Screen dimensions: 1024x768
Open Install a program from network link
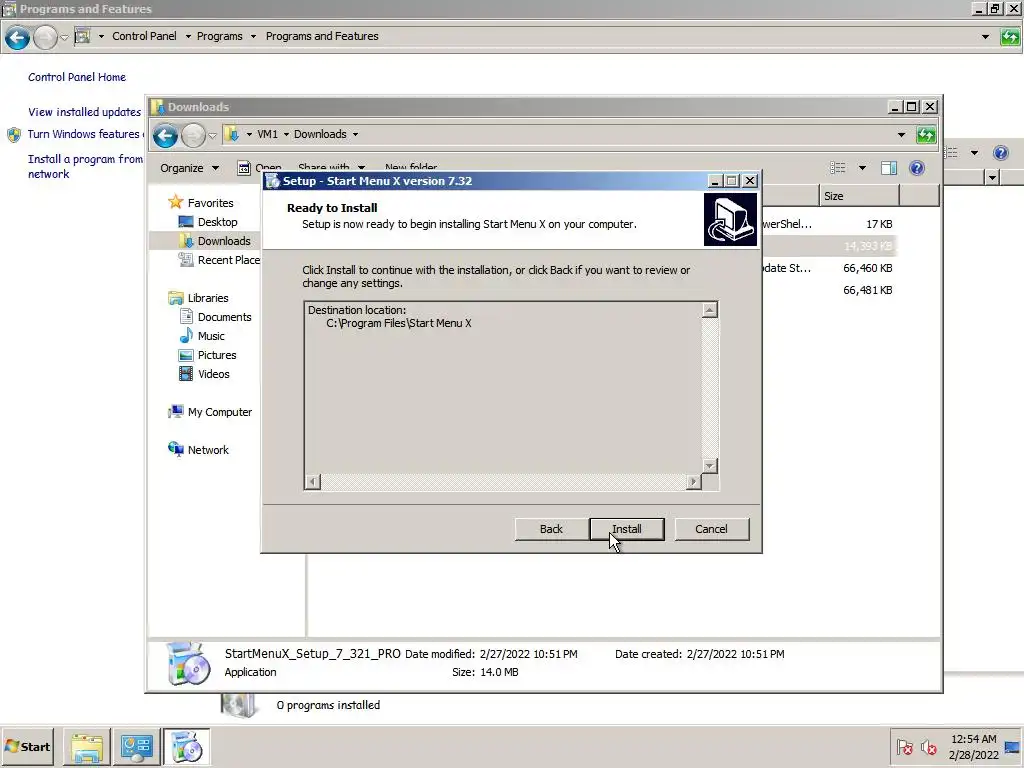85,167
